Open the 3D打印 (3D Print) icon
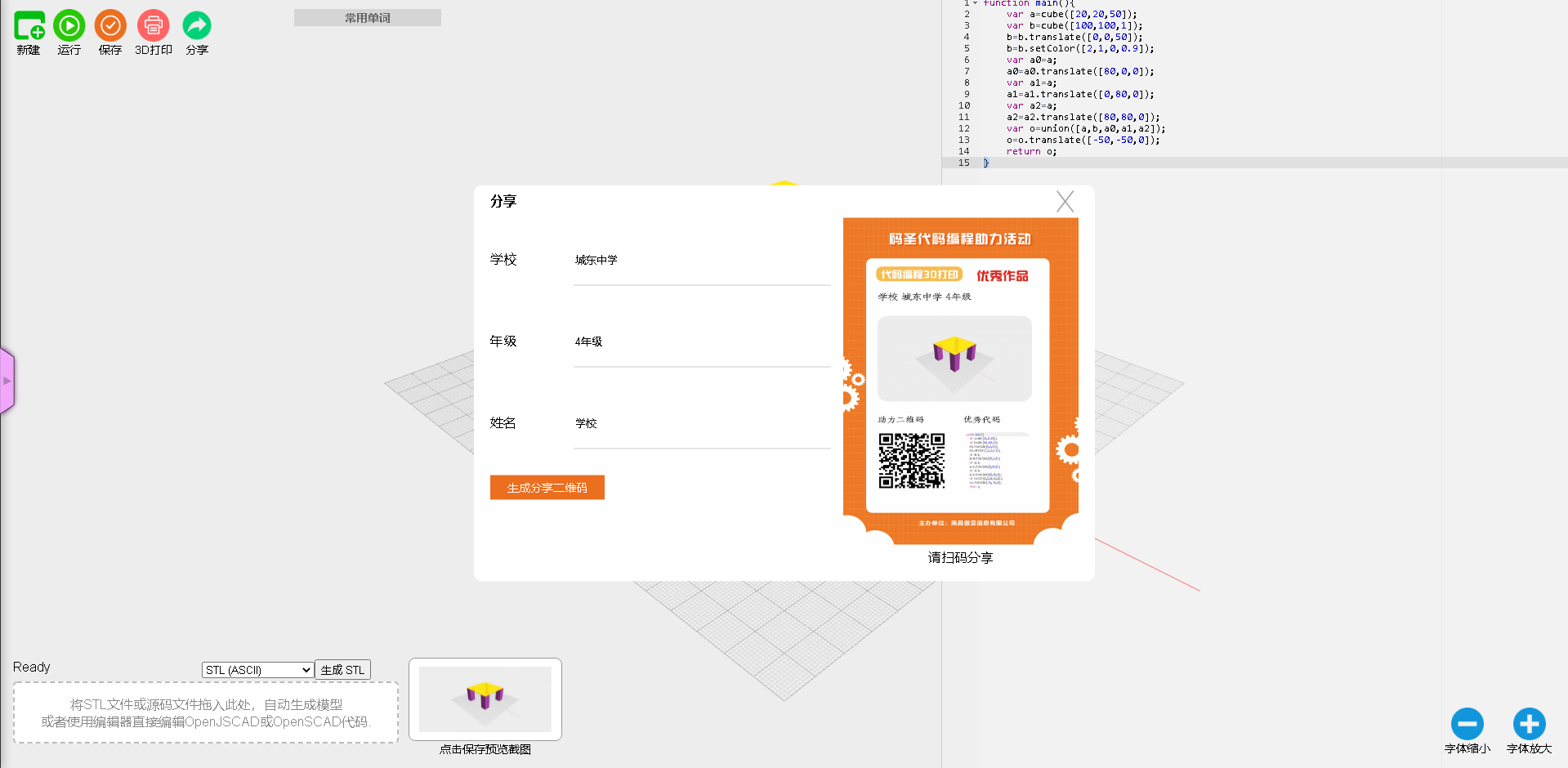This screenshot has width=1568, height=768. click(x=153, y=27)
